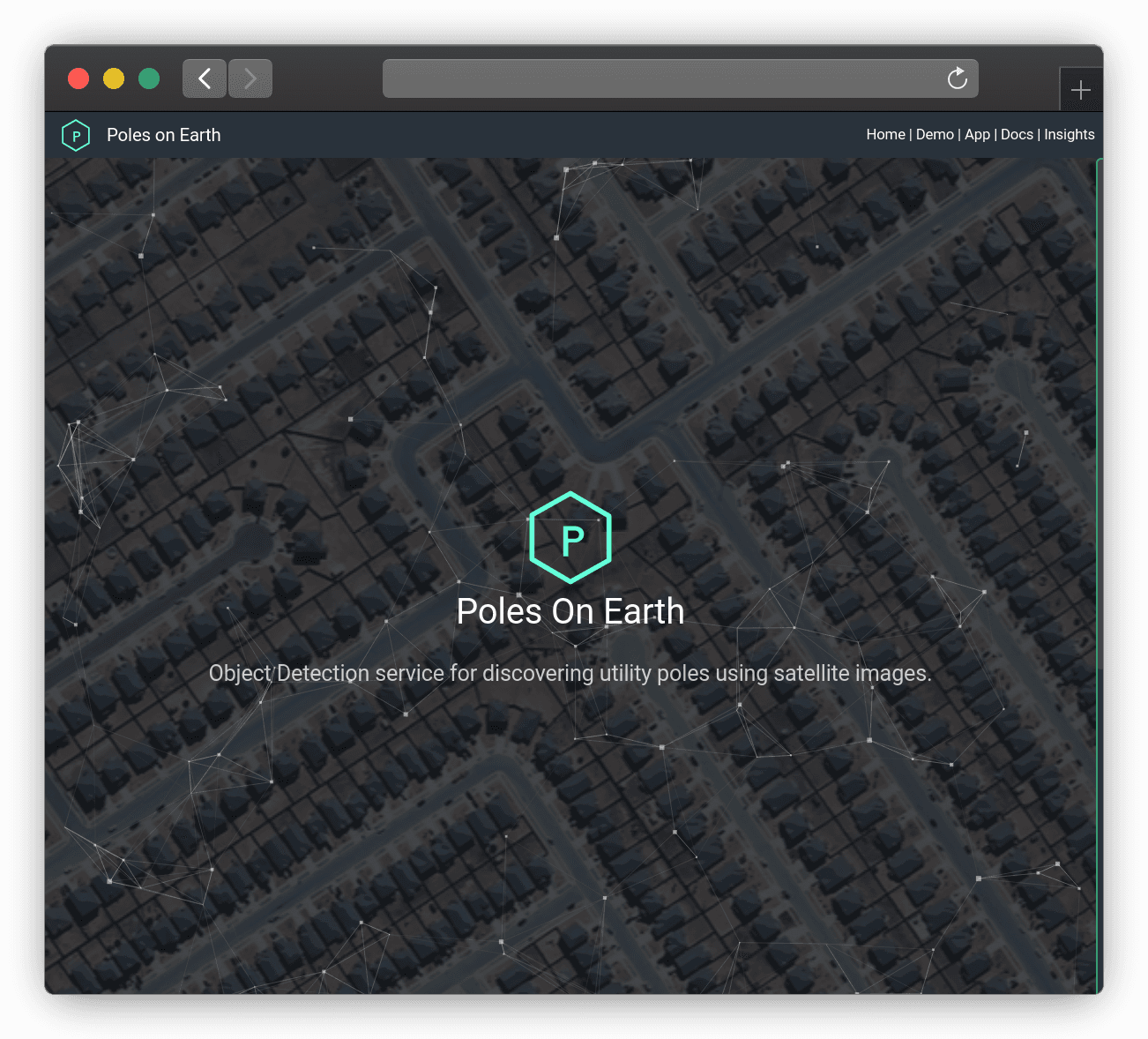This screenshot has height=1039, width=1148.
Task: Click the browser back arrow button
Action: [205, 78]
